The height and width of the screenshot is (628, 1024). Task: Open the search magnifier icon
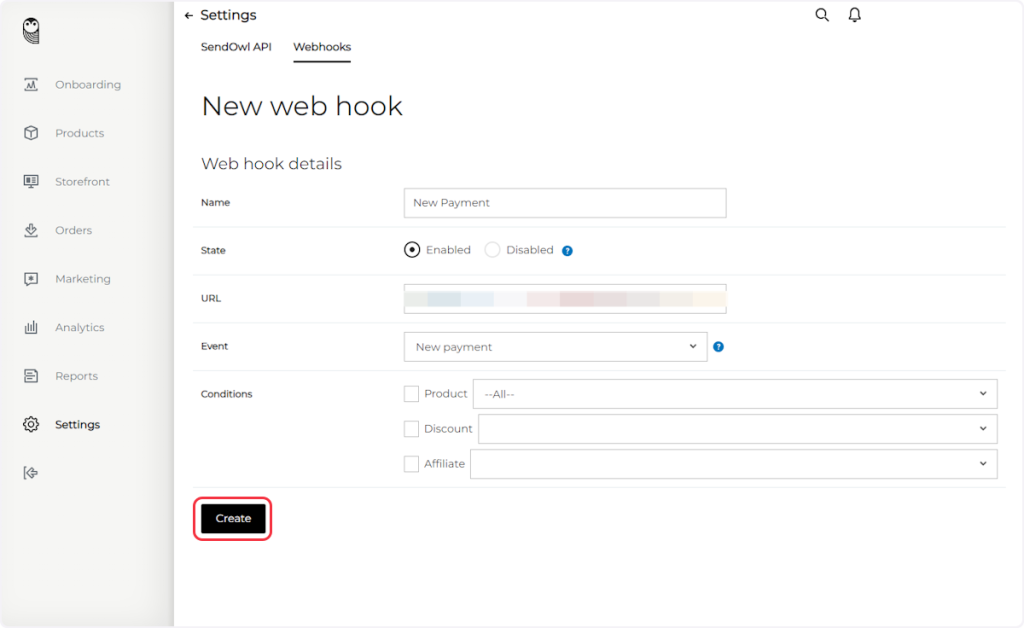[x=822, y=15]
